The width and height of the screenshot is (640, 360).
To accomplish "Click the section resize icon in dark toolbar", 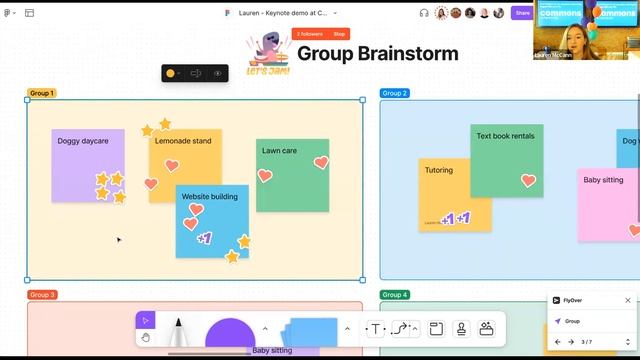I will coord(196,73).
